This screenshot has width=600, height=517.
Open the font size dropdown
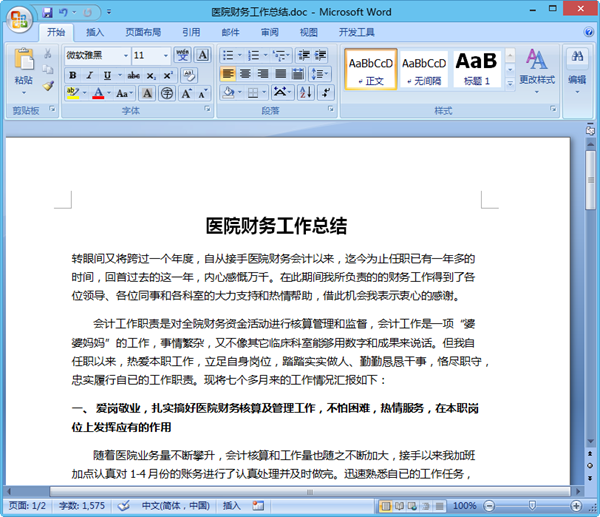(x=166, y=55)
